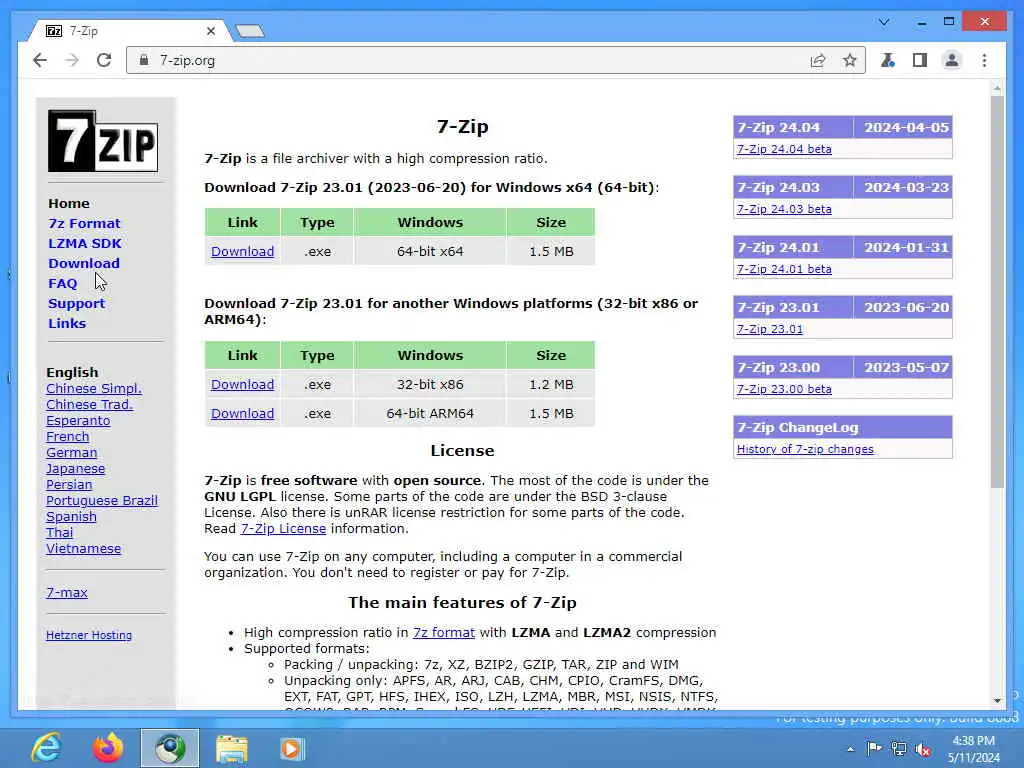This screenshot has width=1024, height=768.
Task: Open the Chrome Labs flask icon
Action: point(888,61)
